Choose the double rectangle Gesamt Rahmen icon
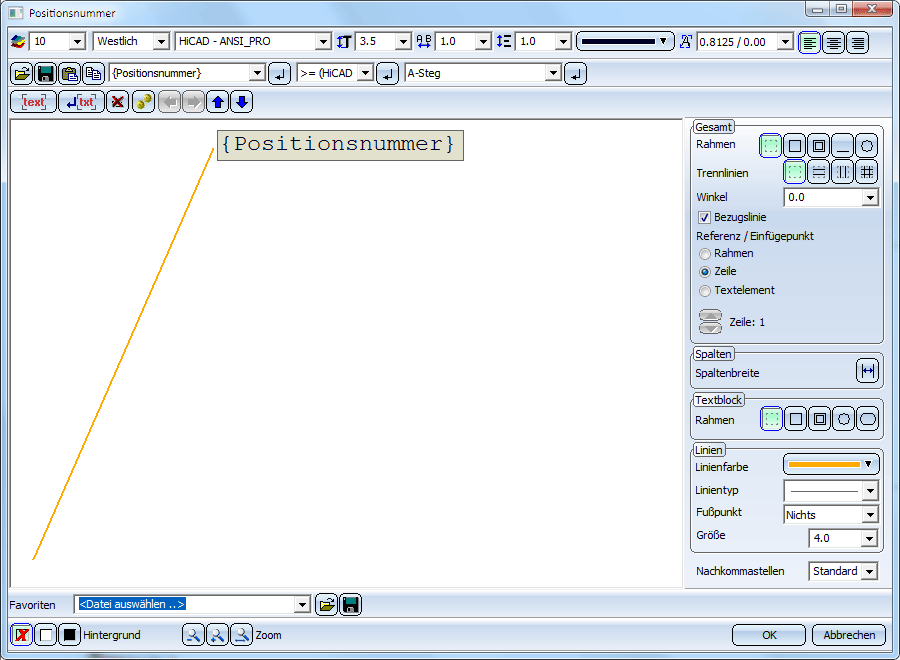The height and width of the screenshot is (660, 900). click(x=819, y=146)
